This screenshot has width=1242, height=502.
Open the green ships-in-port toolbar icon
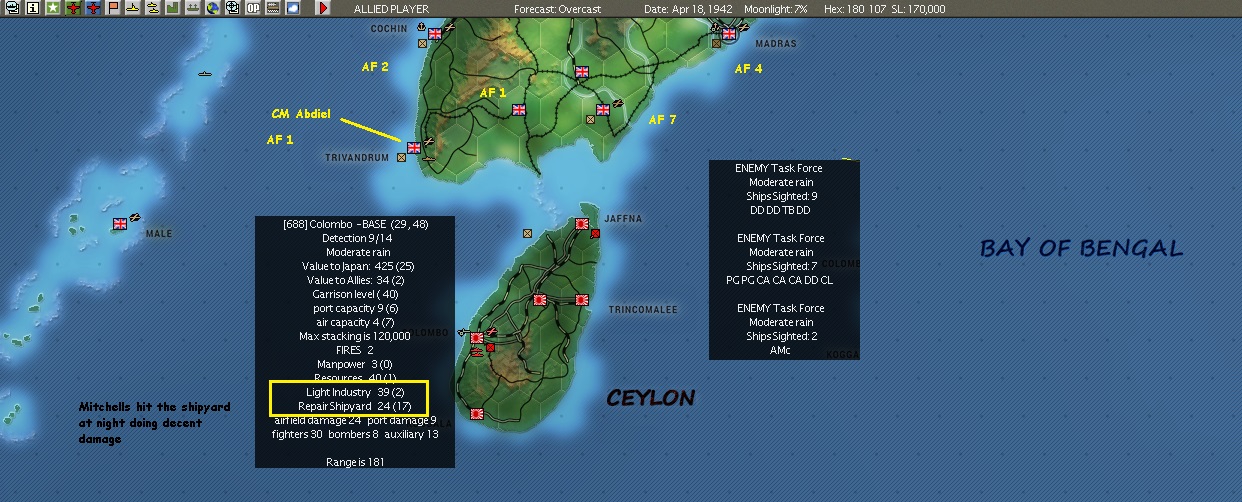click(x=192, y=8)
